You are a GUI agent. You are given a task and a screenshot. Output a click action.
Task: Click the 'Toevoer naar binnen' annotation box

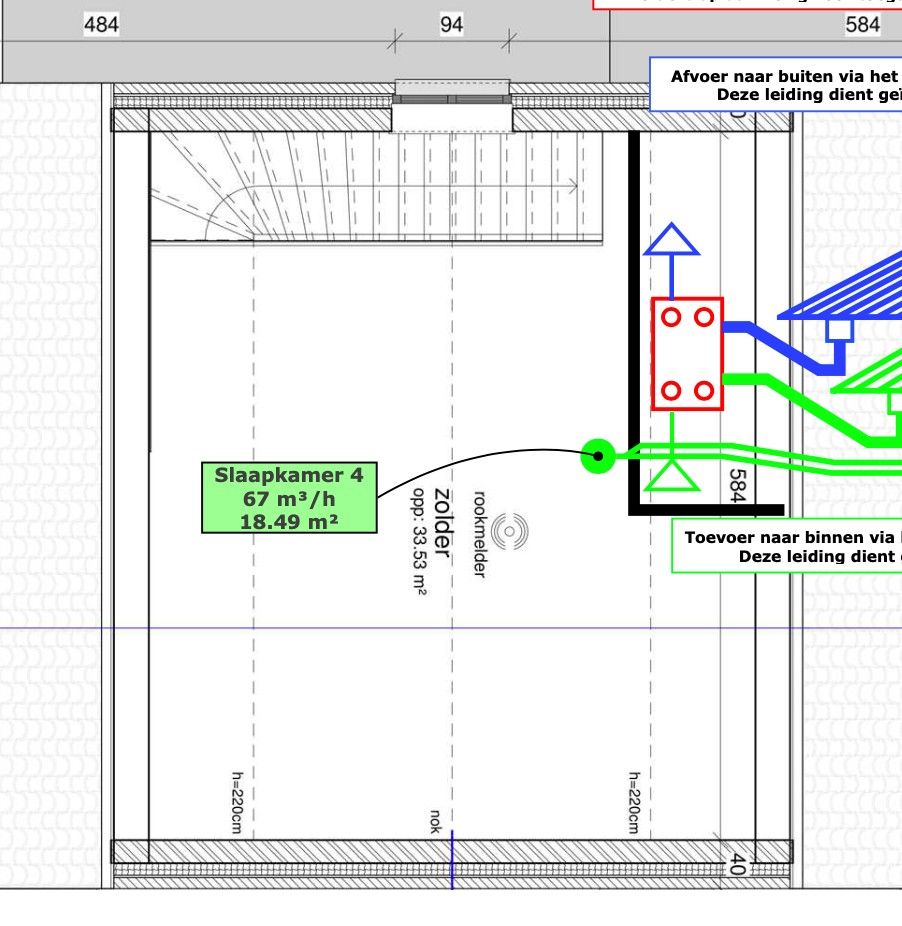click(x=787, y=546)
